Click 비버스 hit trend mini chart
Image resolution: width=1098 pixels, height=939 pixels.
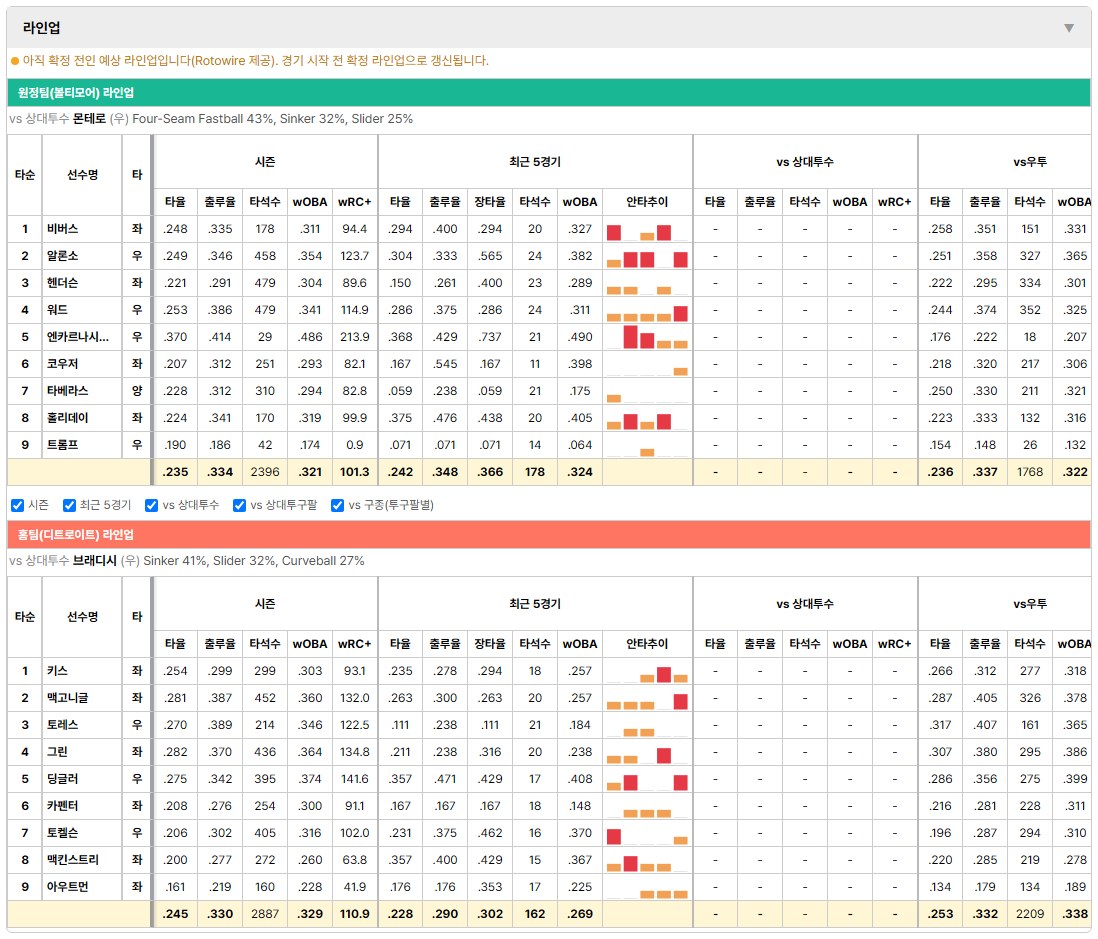pyautogui.click(x=647, y=230)
